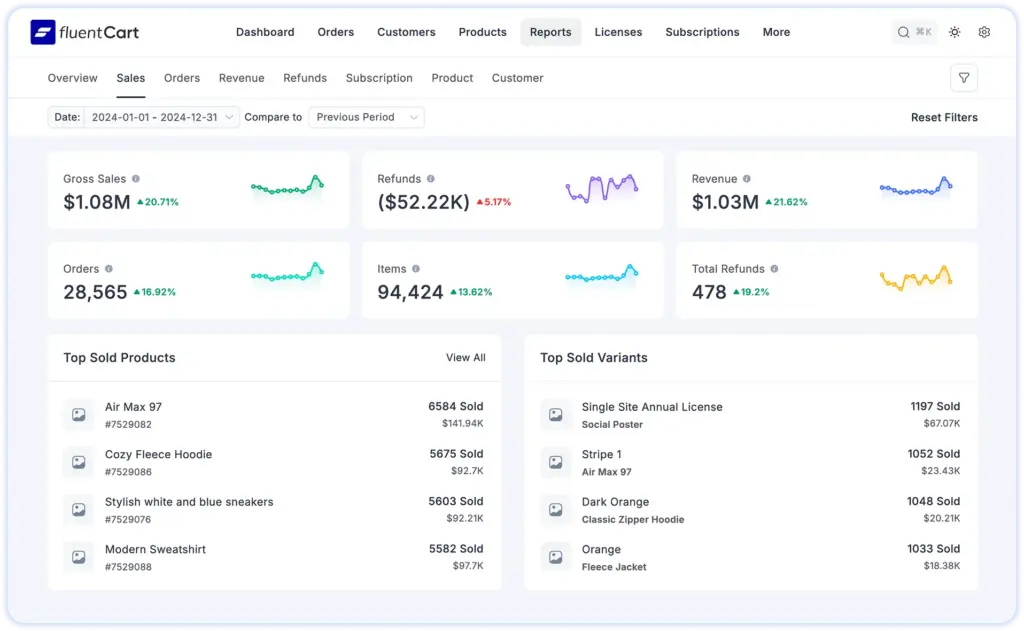This screenshot has width=1024, height=631.
Task: Click the fluentCart logo icon
Action: point(41,31)
